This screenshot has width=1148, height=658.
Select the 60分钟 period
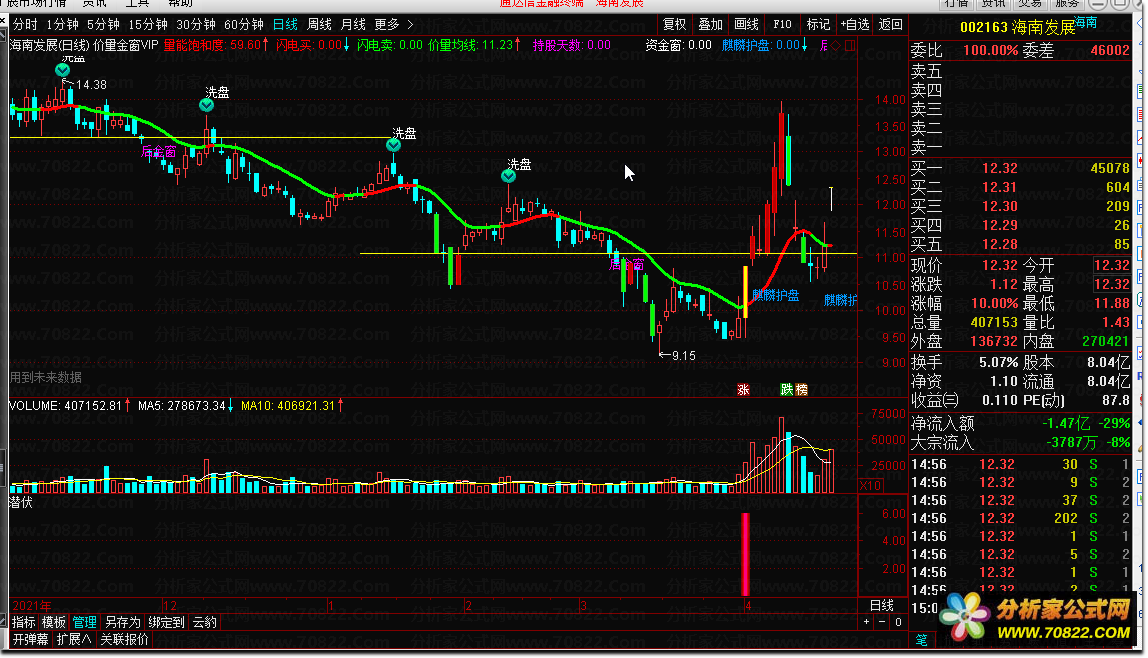tap(244, 25)
